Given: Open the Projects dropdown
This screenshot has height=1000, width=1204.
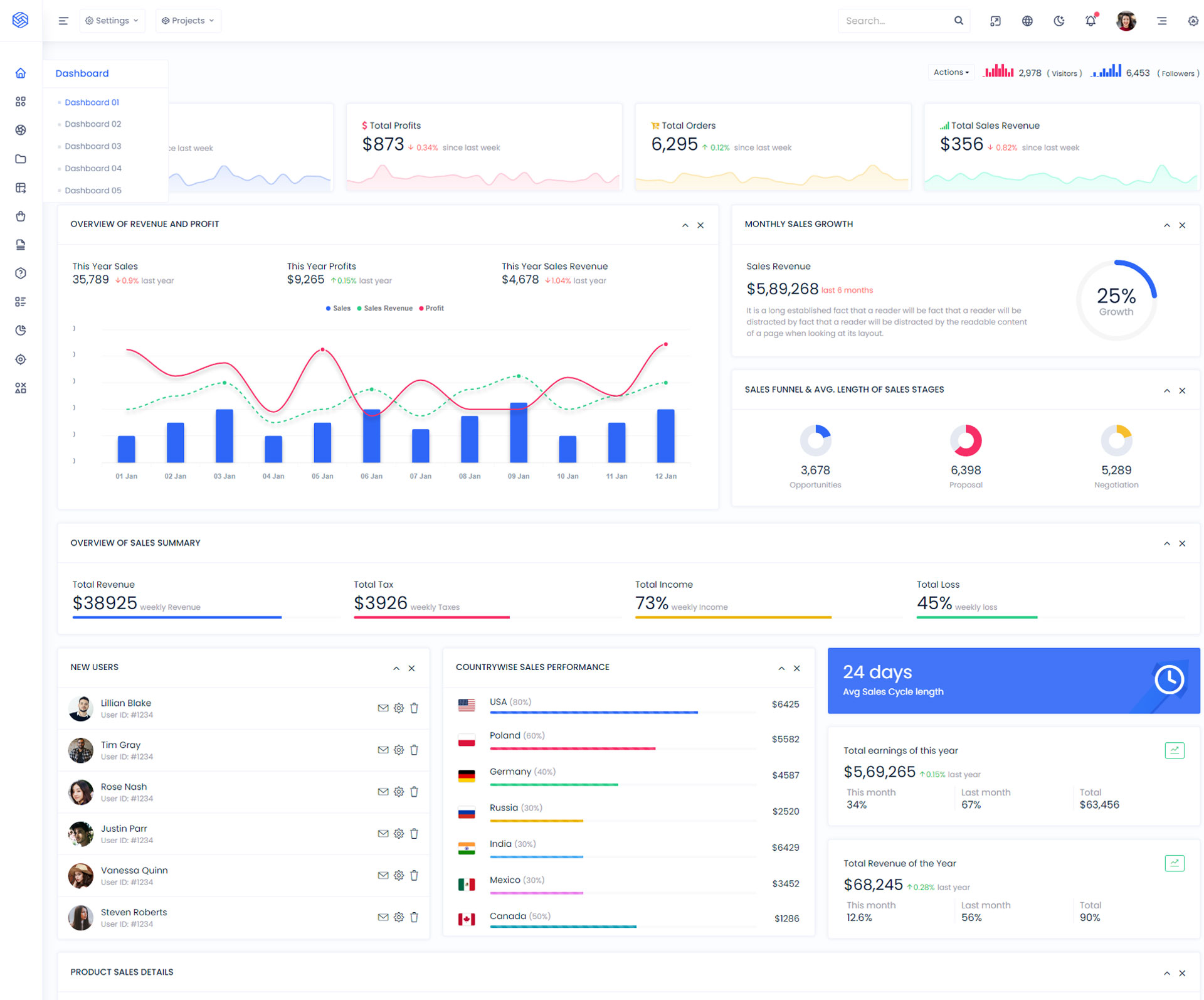Looking at the screenshot, I should coord(188,21).
